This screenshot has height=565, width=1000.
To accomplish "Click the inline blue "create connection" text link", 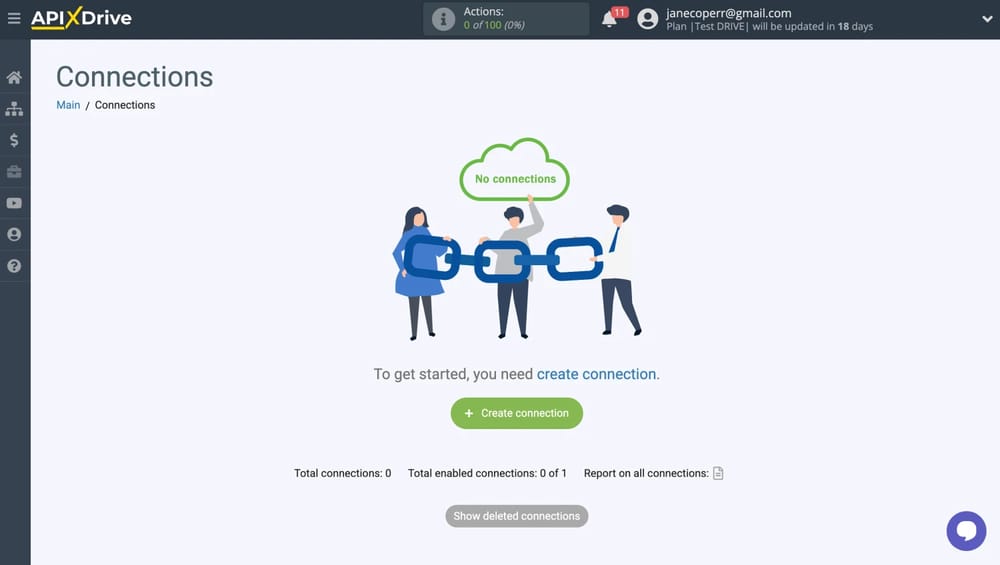I will (596, 374).
